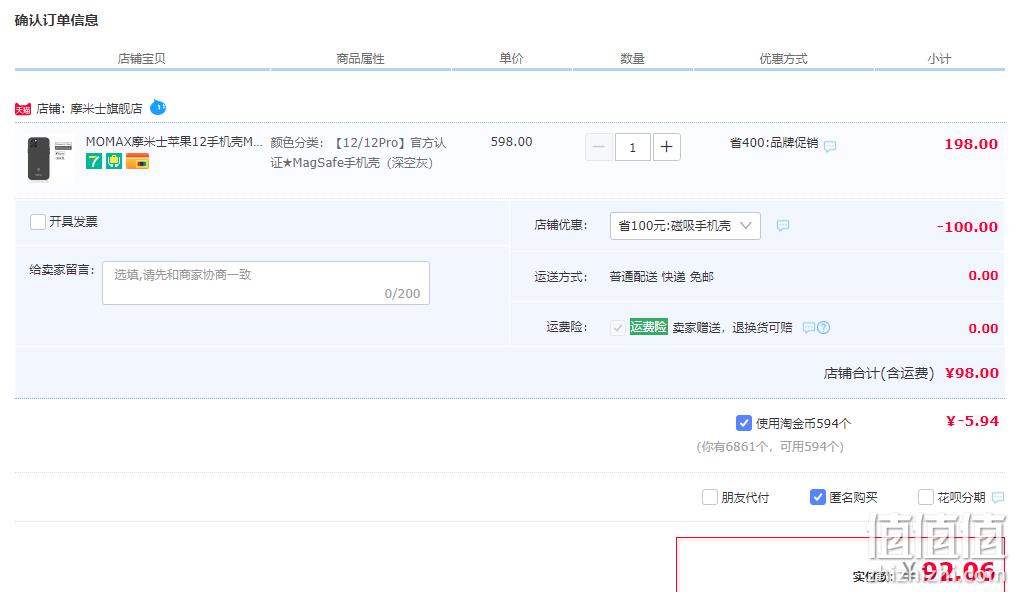Click the orange credit card payment badge

(x=137, y=161)
